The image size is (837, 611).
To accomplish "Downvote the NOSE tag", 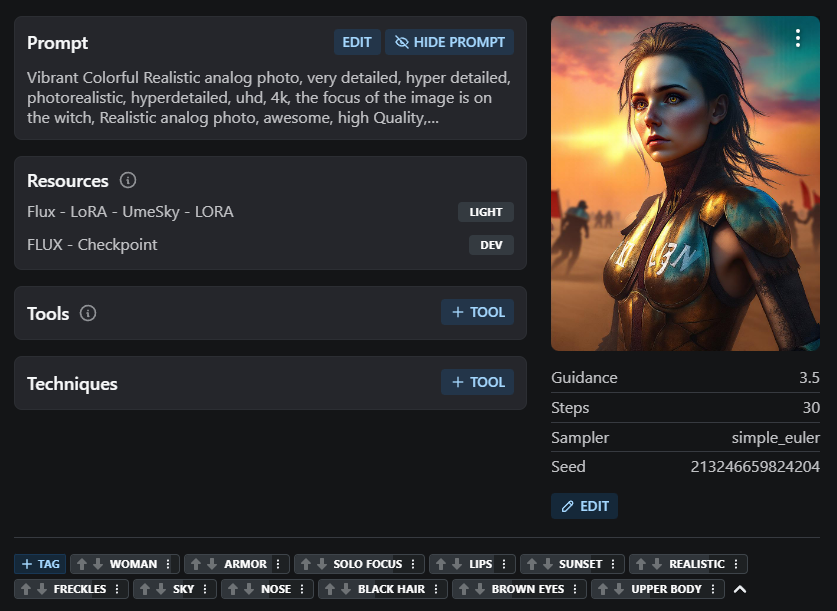I will point(249,589).
